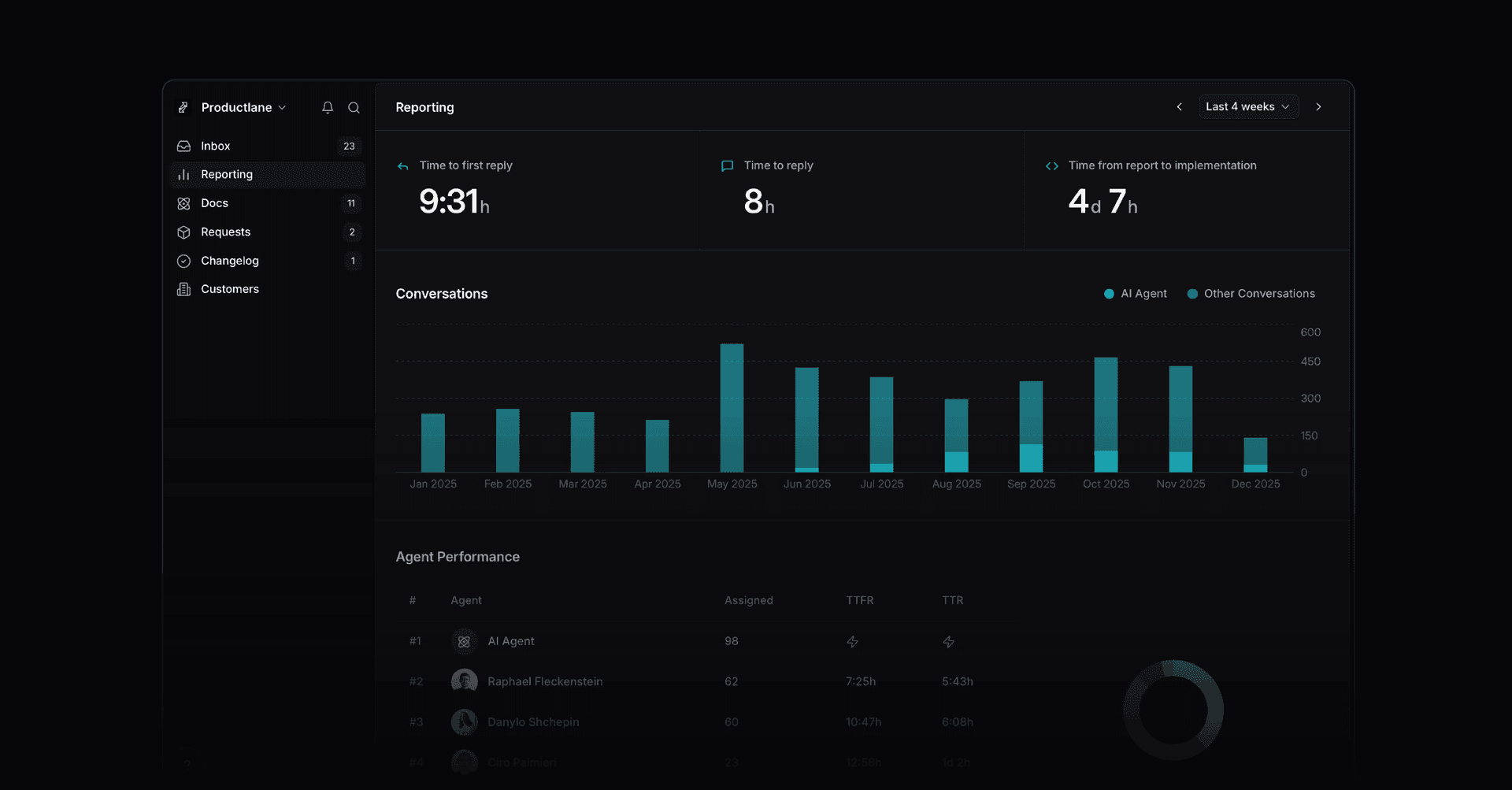Click the AI Agent entry in Agent Performance
Viewport: 1512px width, 790px height.
click(511, 641)
